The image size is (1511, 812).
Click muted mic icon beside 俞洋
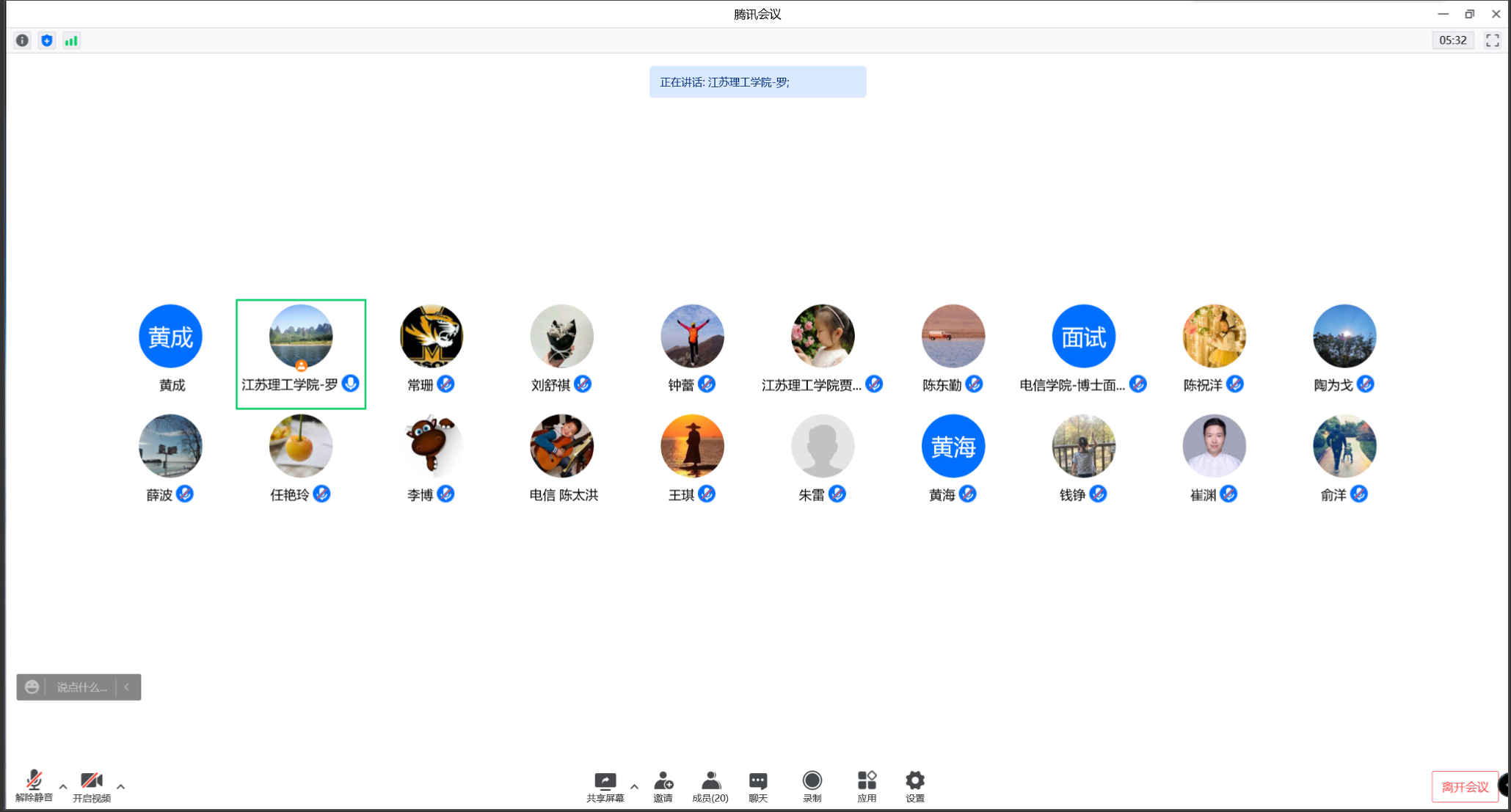coord(1359,494)
